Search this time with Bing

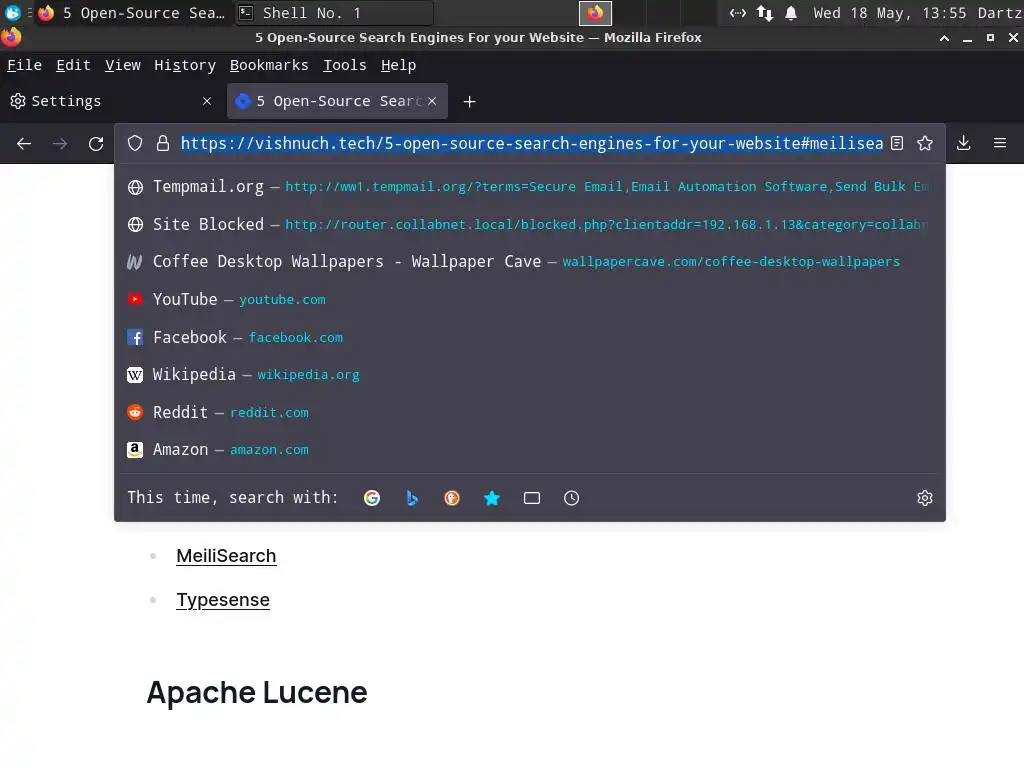tap(412, 498)
